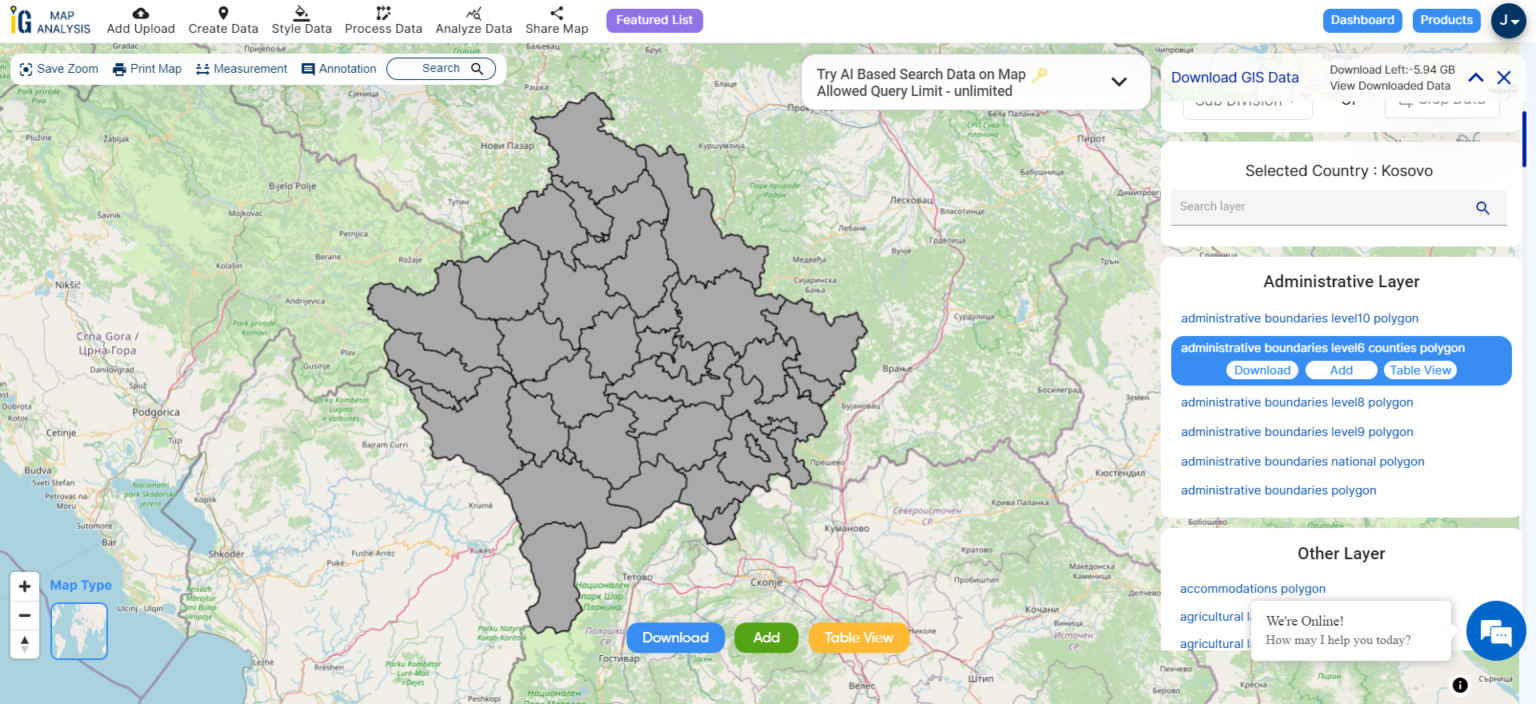Click the Analyze Data icon
This screenshot has width=1536, height=704.
coord(474,13)
